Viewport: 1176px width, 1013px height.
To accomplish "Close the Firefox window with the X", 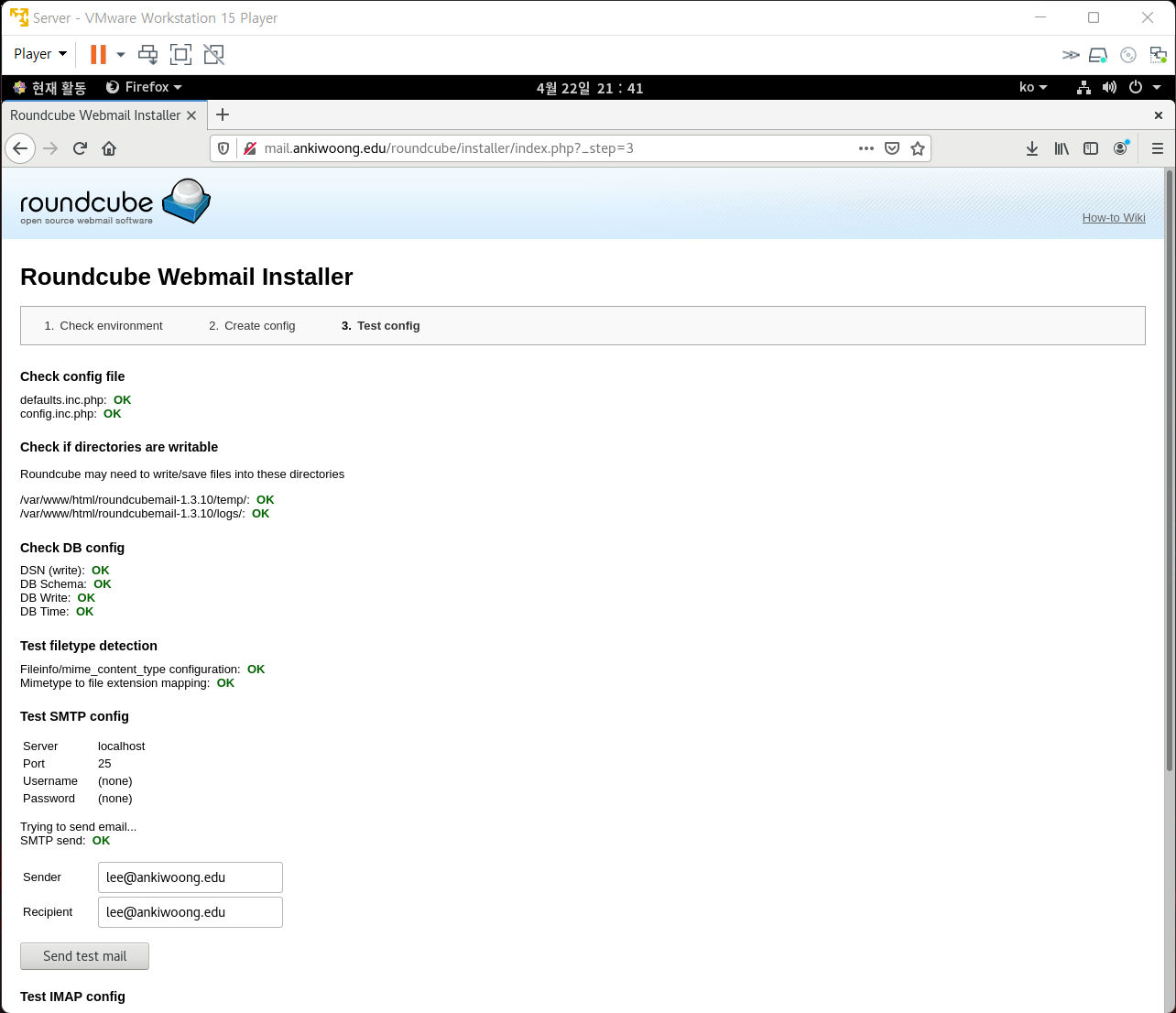I will 1159,115.
